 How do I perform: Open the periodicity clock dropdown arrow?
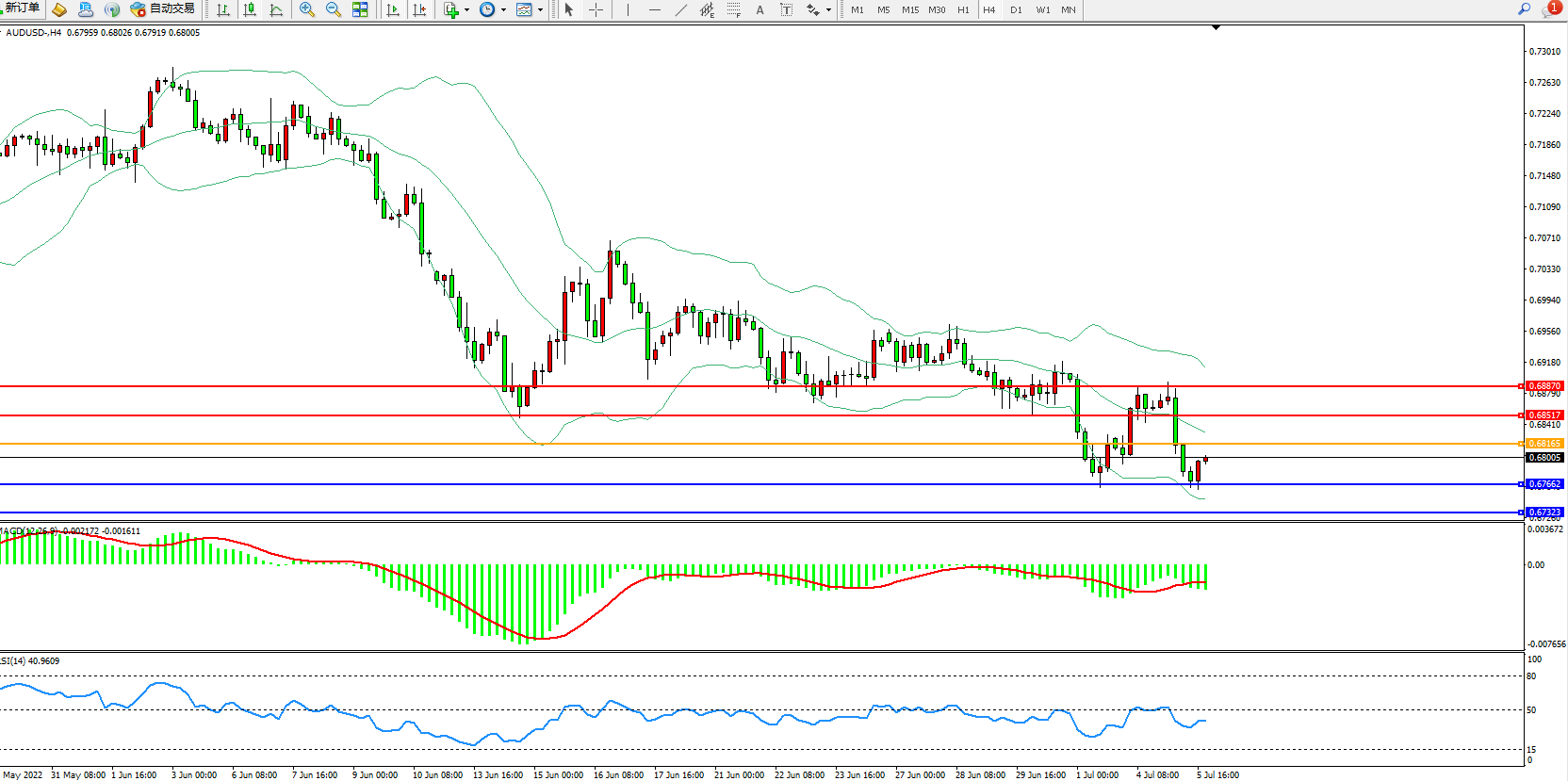coord(503,10)
